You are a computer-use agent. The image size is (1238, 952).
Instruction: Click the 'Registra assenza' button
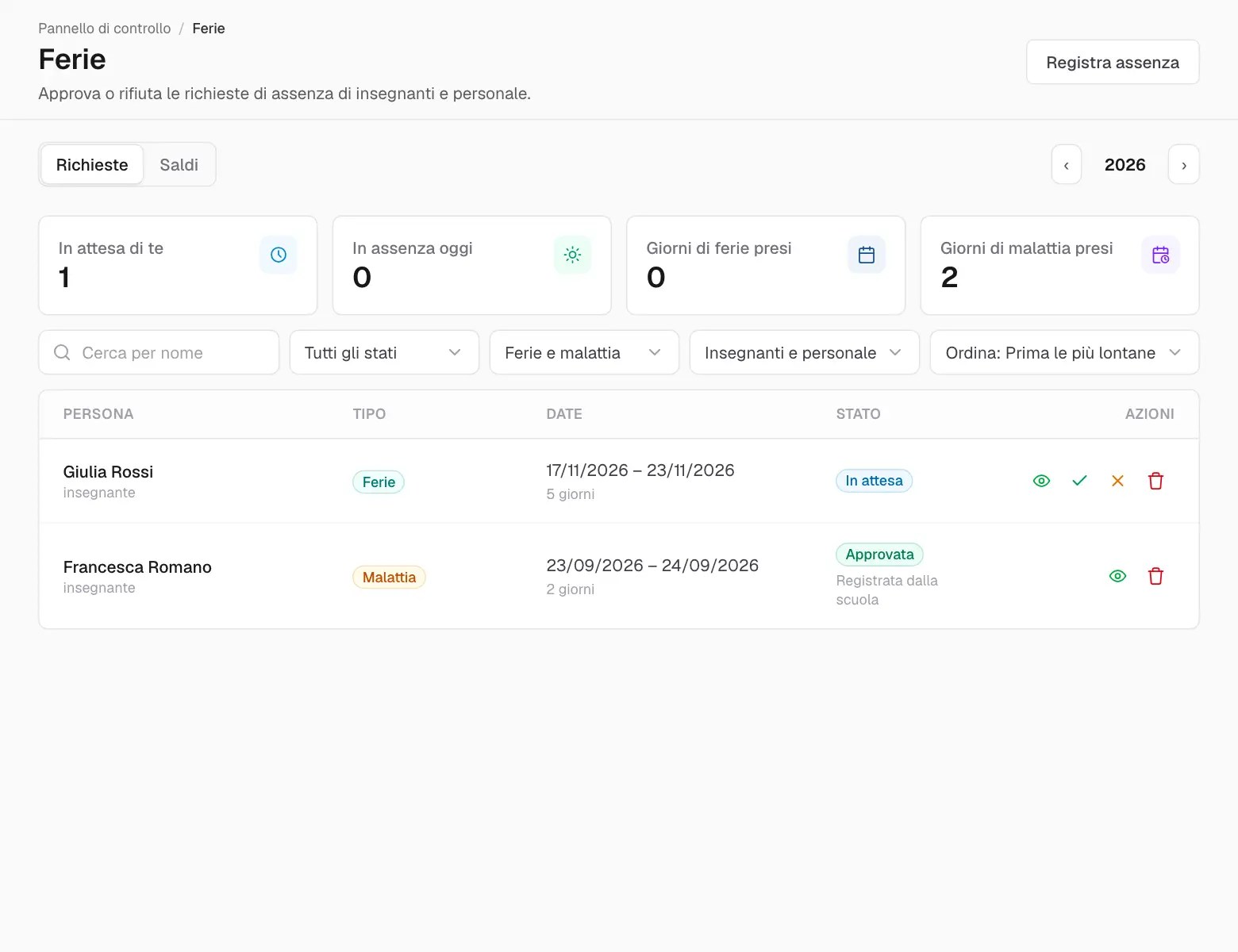point(1113,62)
